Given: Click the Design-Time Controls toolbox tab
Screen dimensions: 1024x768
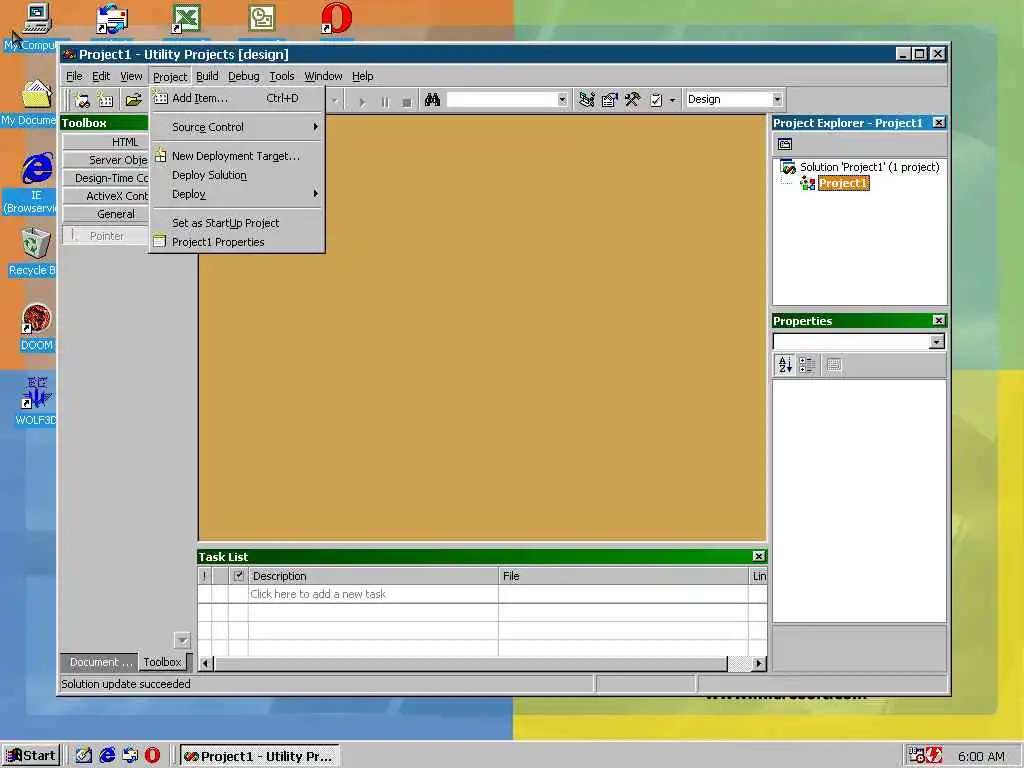Looking at the screenshot, I should point(106,178).
